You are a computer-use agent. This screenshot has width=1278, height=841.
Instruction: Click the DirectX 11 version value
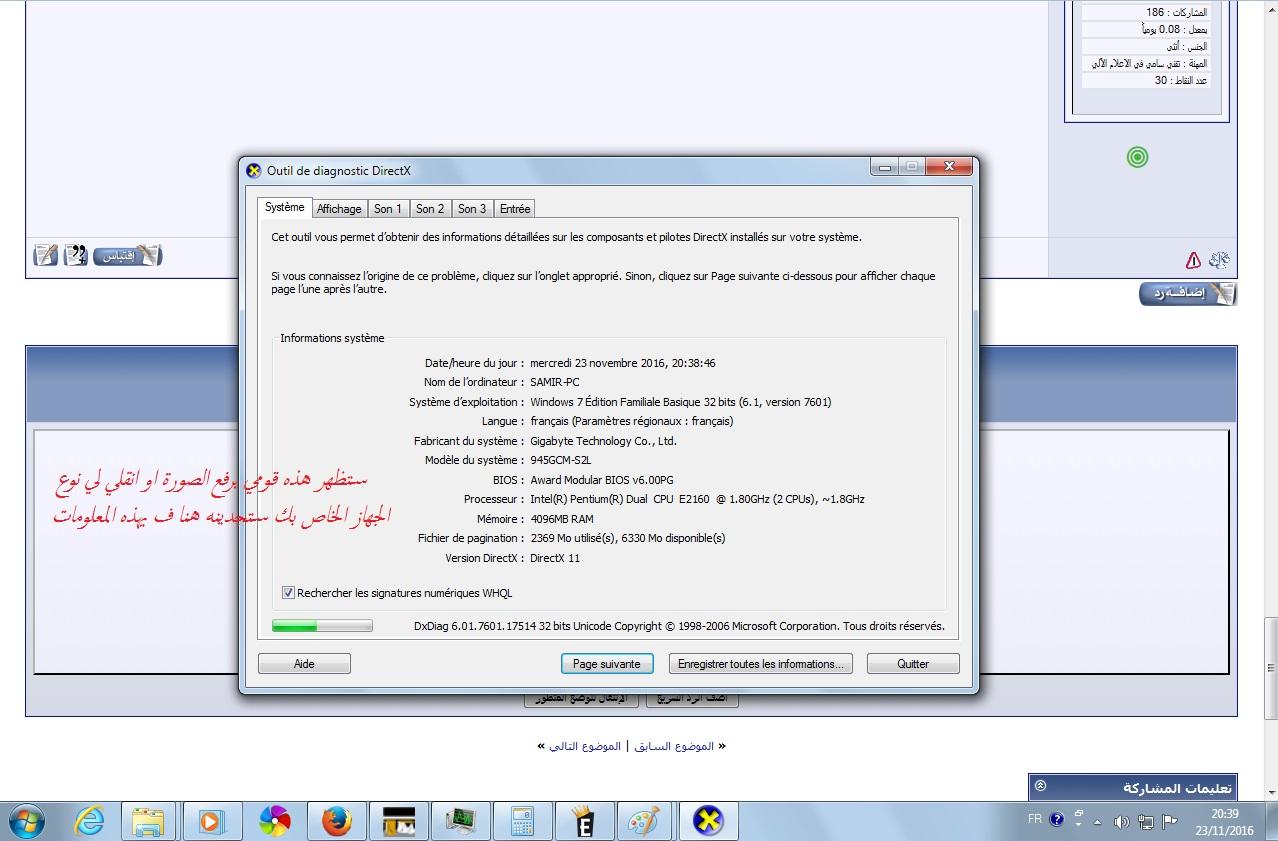(555, 558)
